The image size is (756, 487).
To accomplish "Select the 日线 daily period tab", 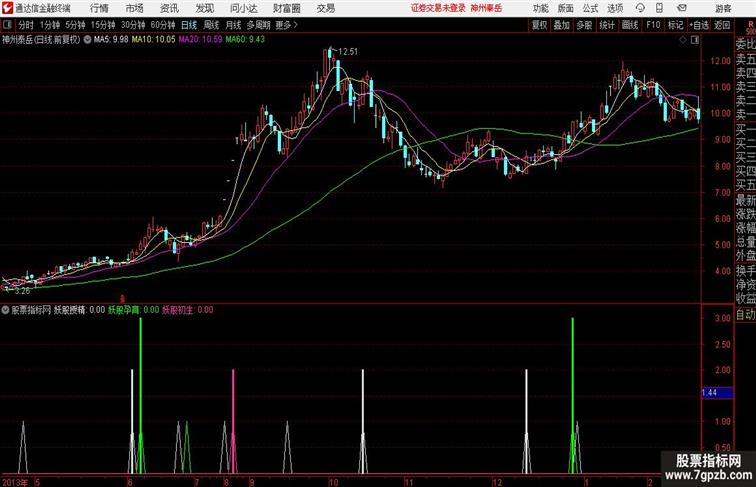I will click(x=189, y=25).
